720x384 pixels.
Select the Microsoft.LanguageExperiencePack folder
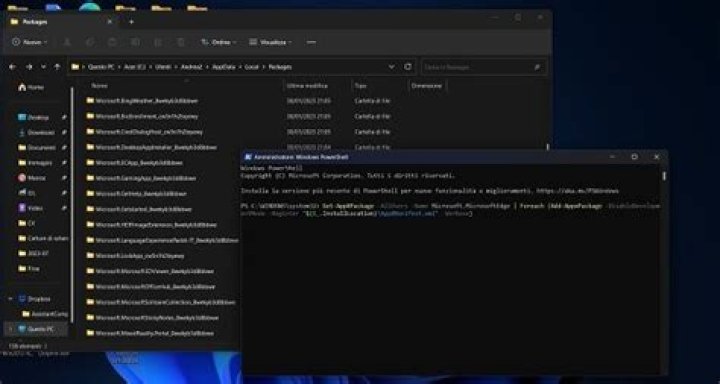163,240
